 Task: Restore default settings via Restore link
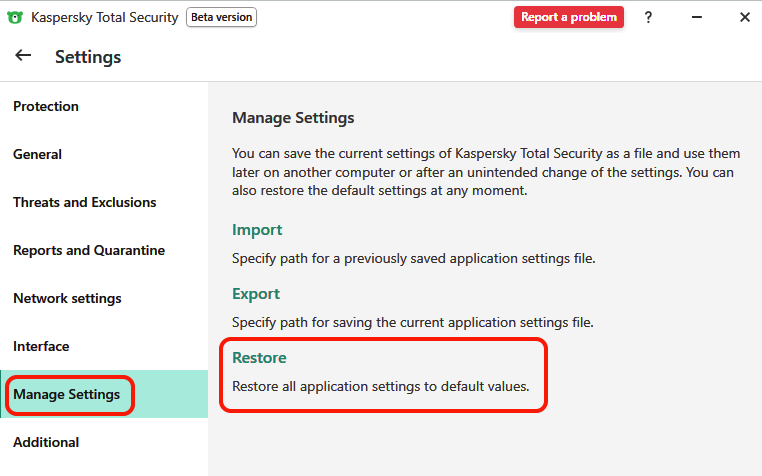(x=259, y=358)
